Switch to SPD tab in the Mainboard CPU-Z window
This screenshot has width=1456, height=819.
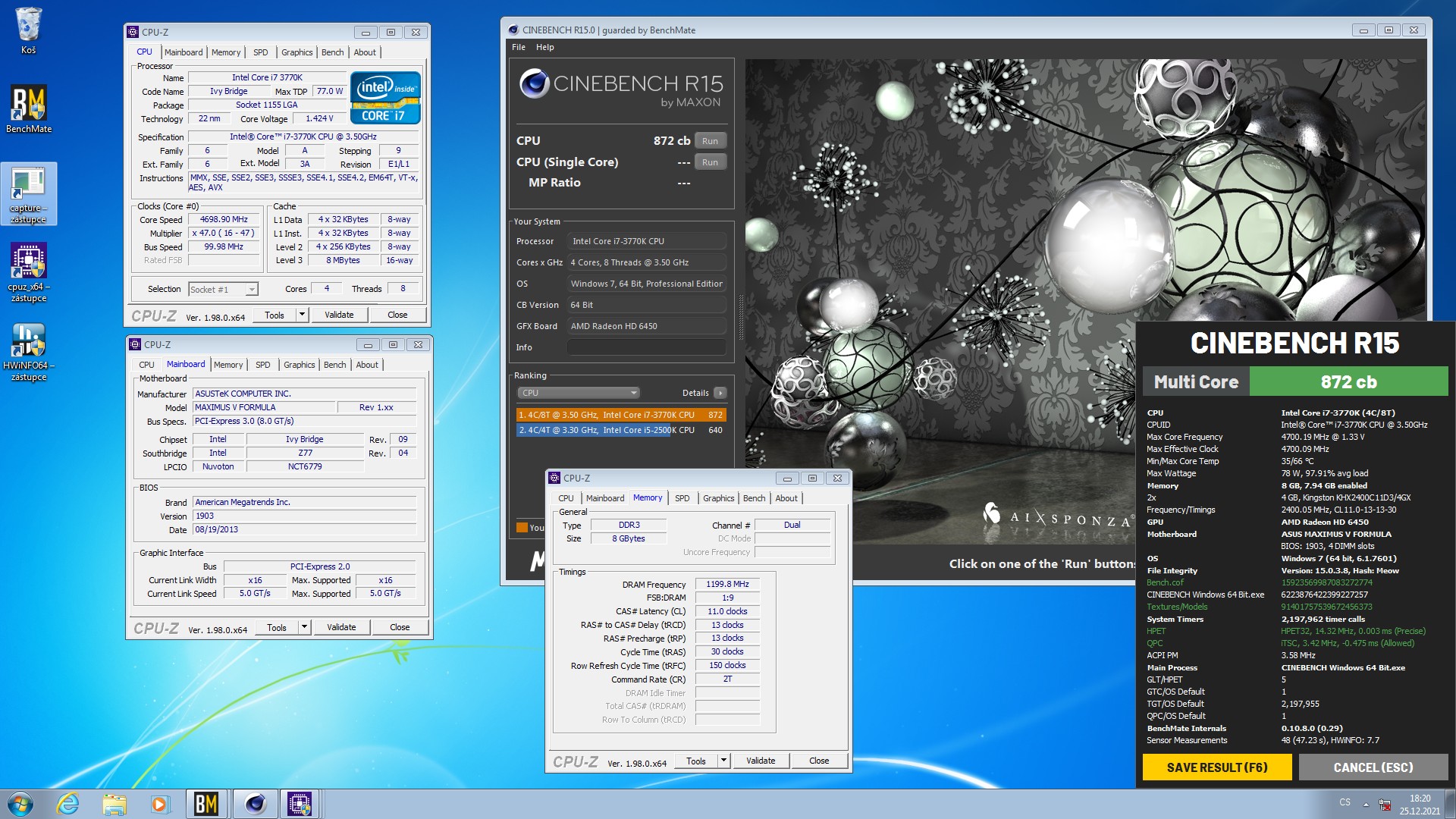[262, 365]
